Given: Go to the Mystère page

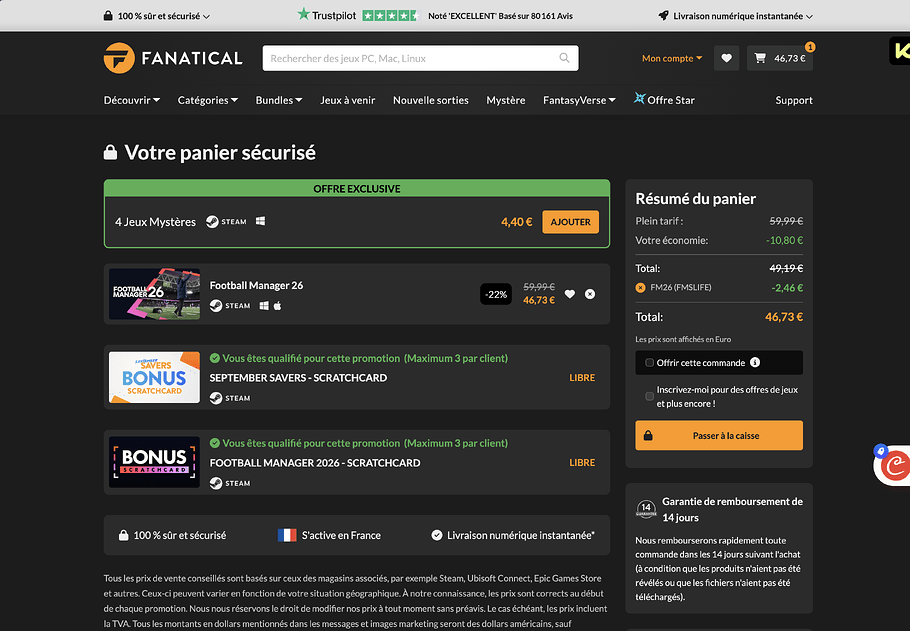Looking at the screenshot, I should (505, 100).
